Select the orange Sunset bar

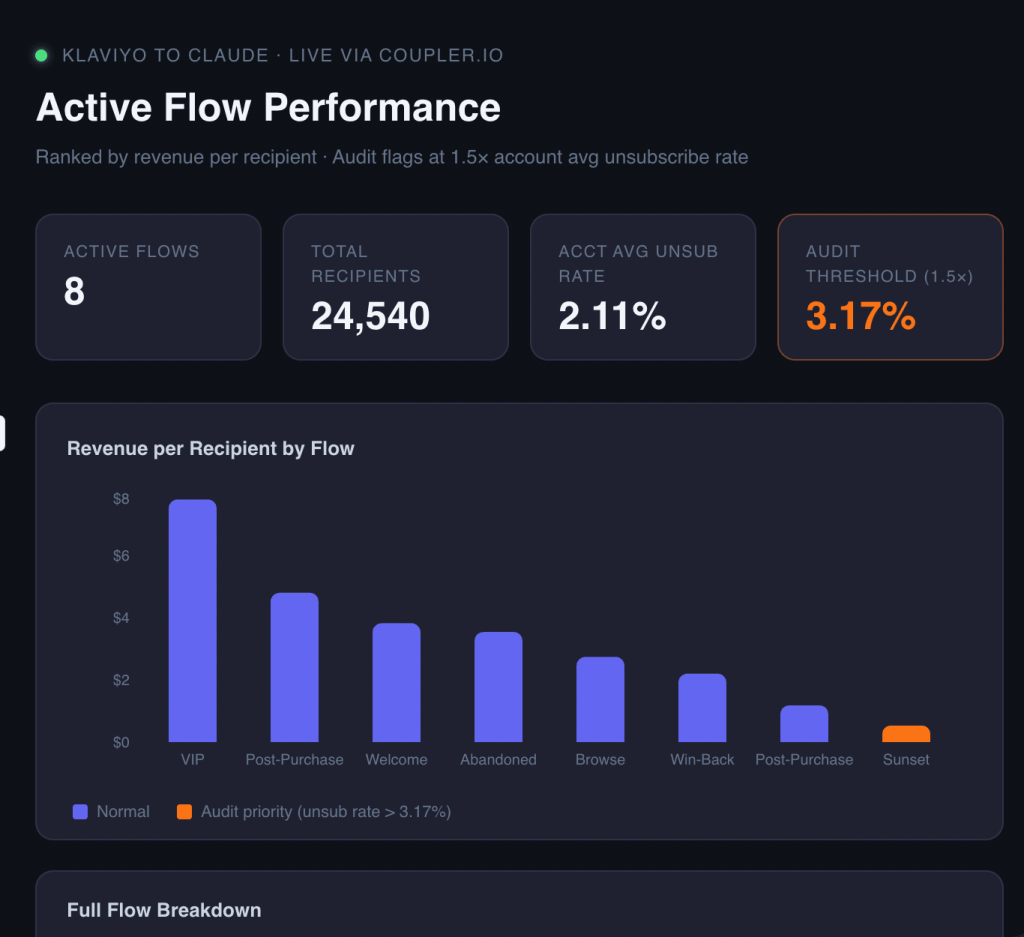point(906,734)
